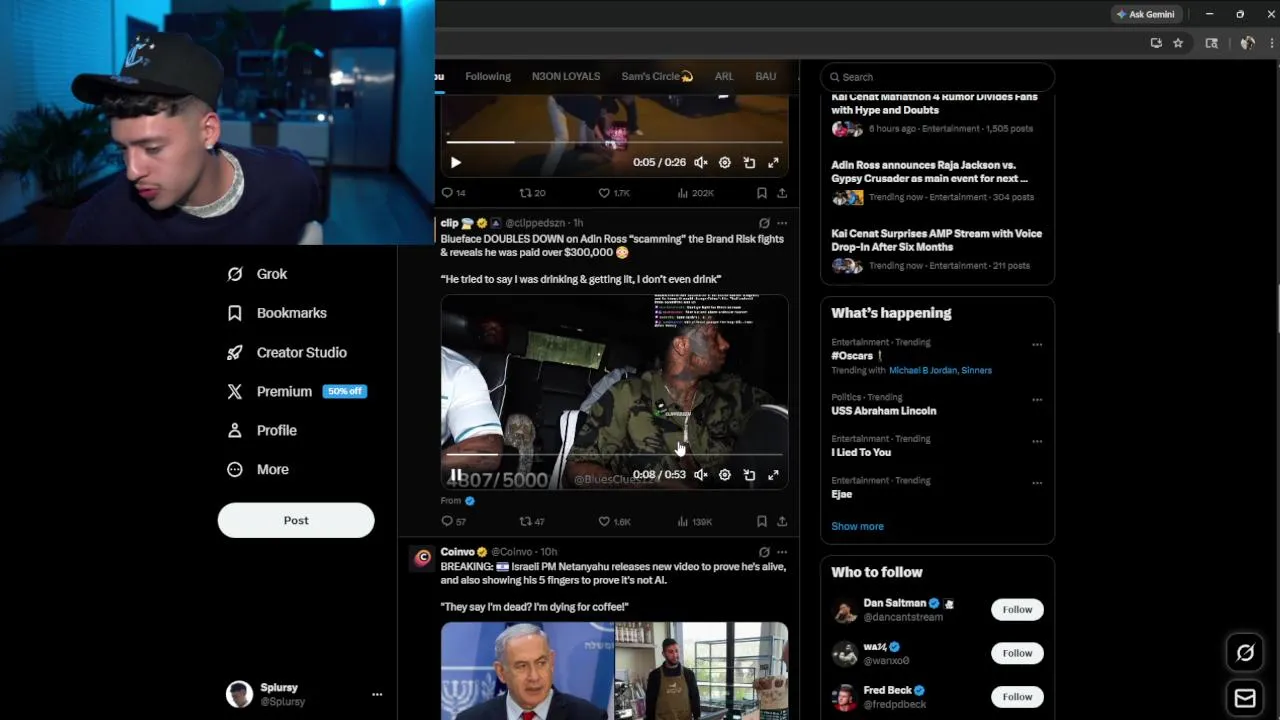Screen dimensions: 1280x720
Task: Open Grok actions on Coinvo post
Action: tap(764, 552)
